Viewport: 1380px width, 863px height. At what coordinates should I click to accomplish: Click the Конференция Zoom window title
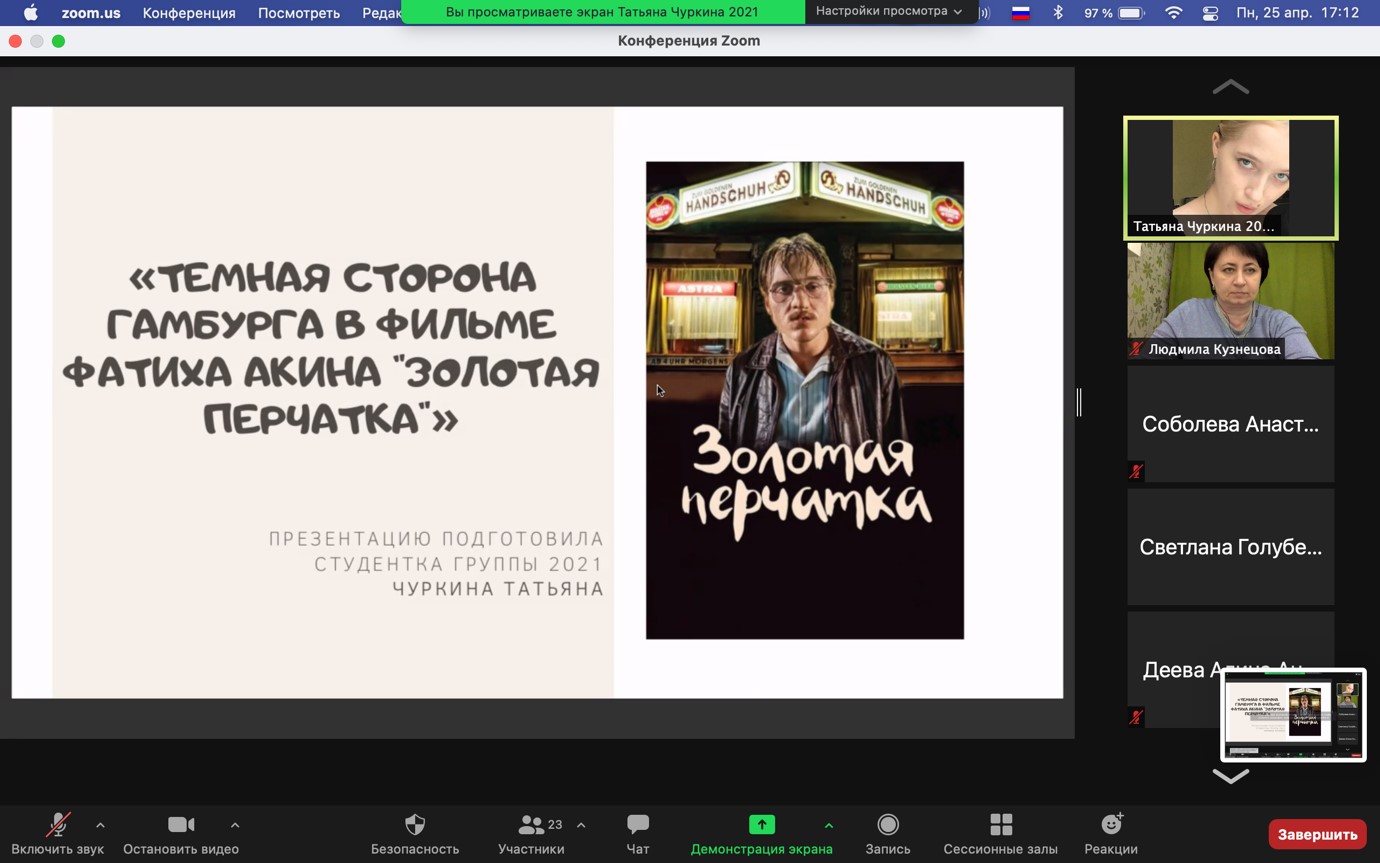689,41
